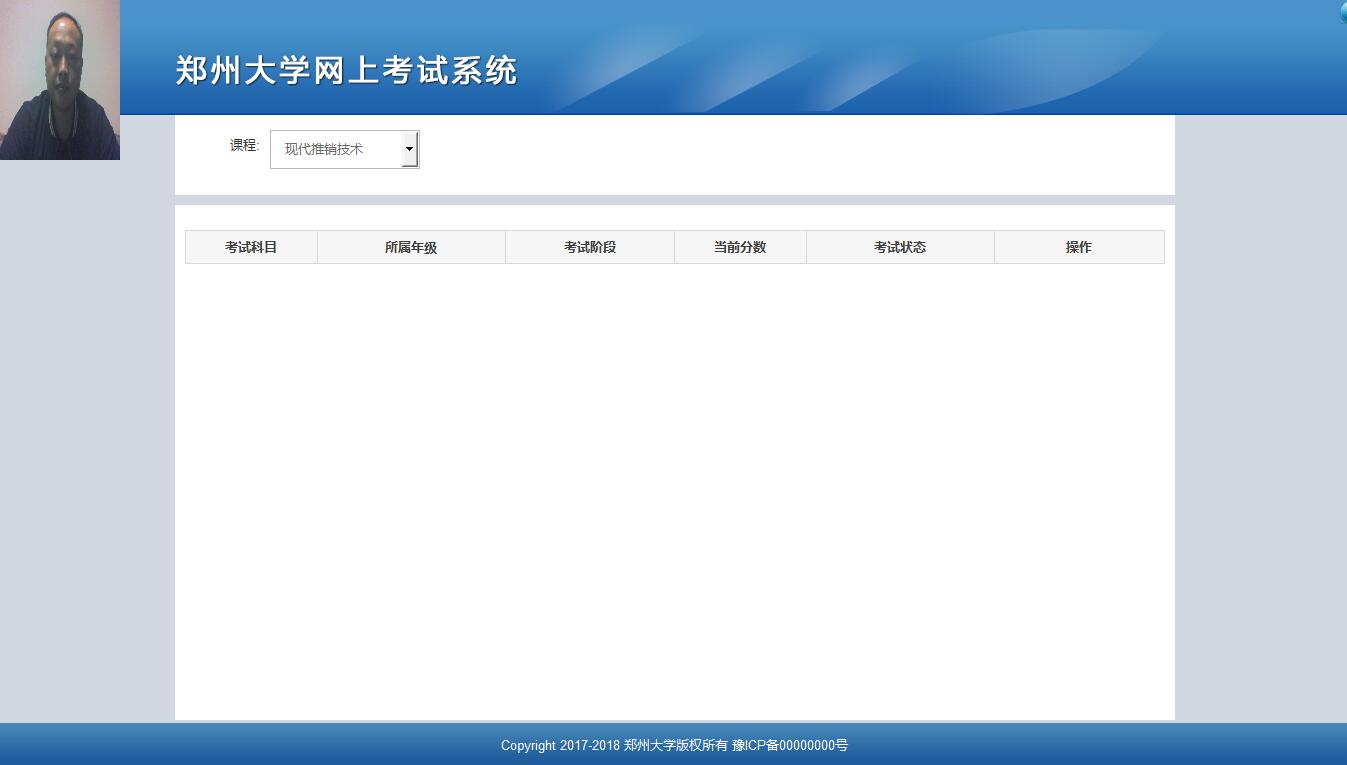
Task: Click the 考试状态 column header
Action: [900, 247]
